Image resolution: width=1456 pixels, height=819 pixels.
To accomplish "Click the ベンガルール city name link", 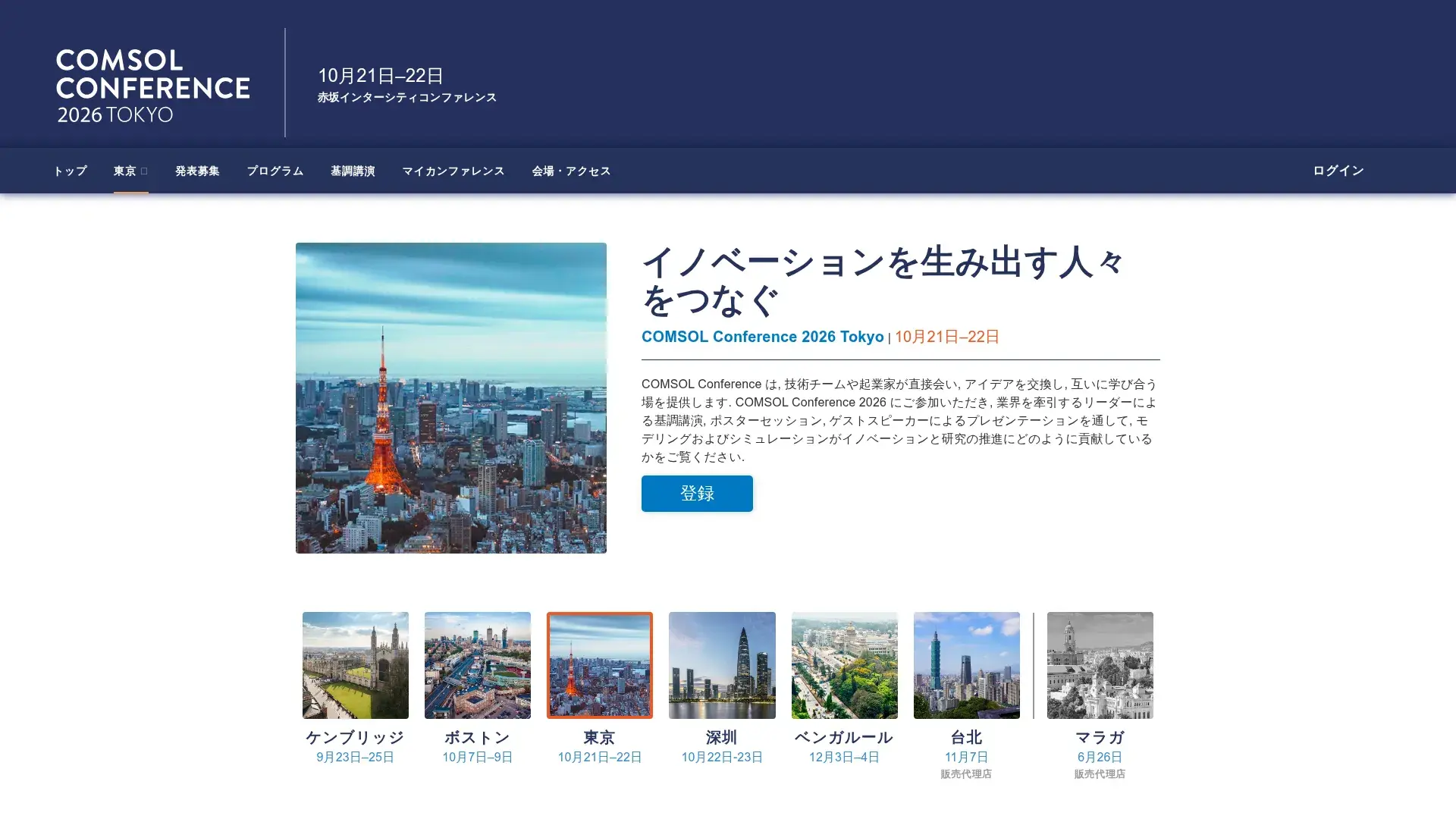I will coord(843,737).
